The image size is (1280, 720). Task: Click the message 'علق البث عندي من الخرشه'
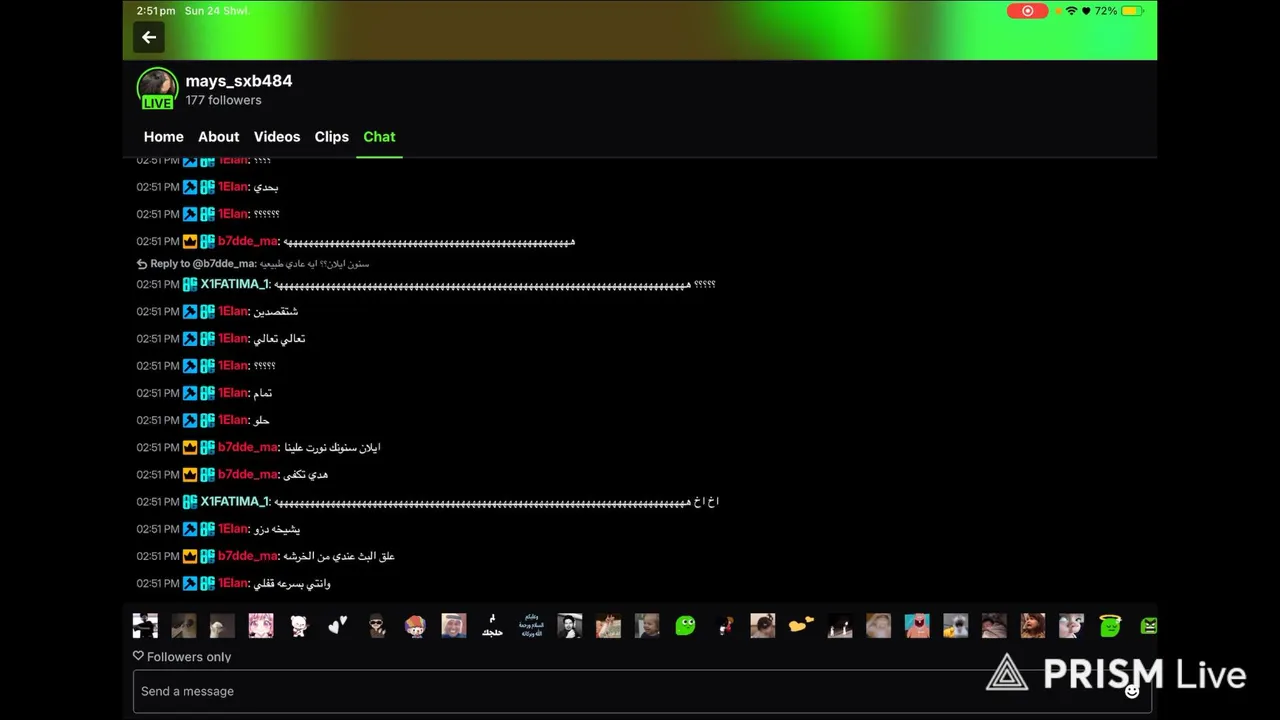[339, 556]
